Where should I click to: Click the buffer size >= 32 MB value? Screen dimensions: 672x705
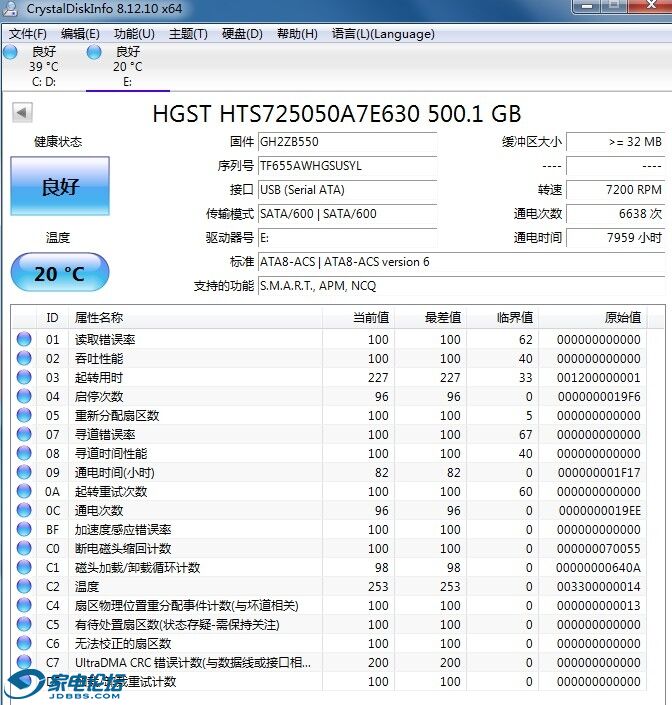click(615, 142)
